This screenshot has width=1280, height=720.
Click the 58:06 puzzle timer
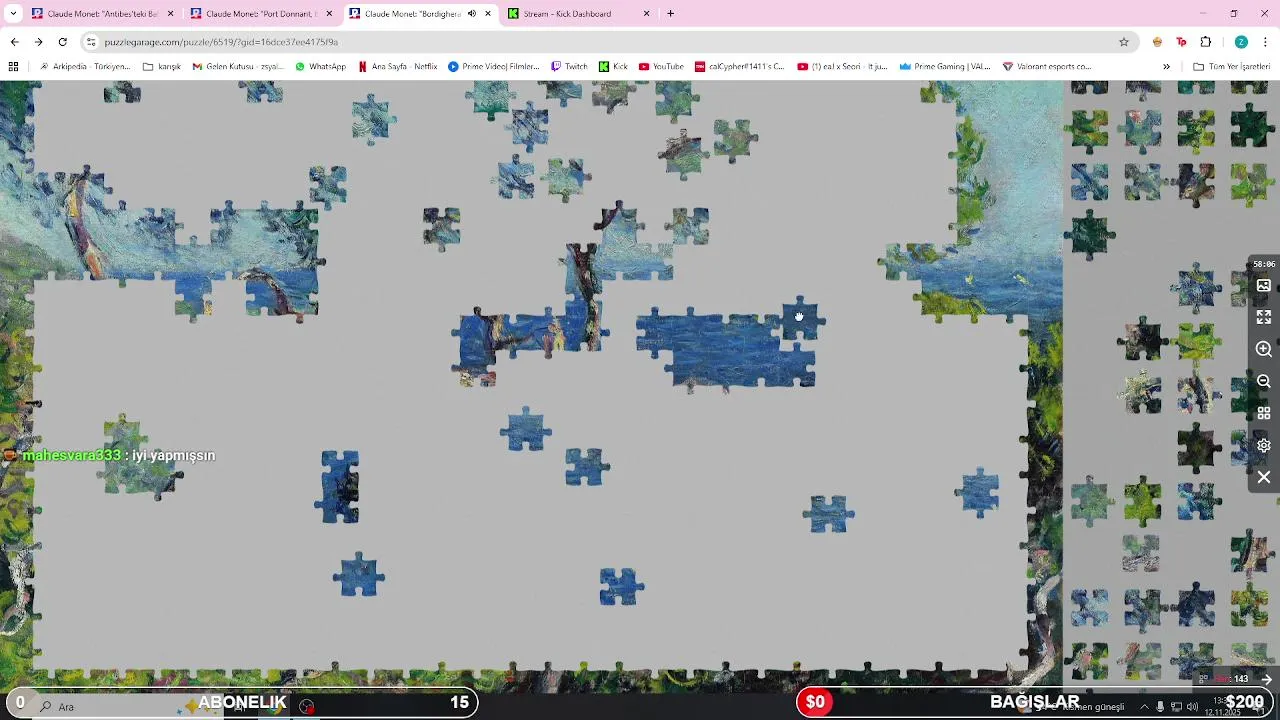pyautogui.click(x=1264, y=264)
